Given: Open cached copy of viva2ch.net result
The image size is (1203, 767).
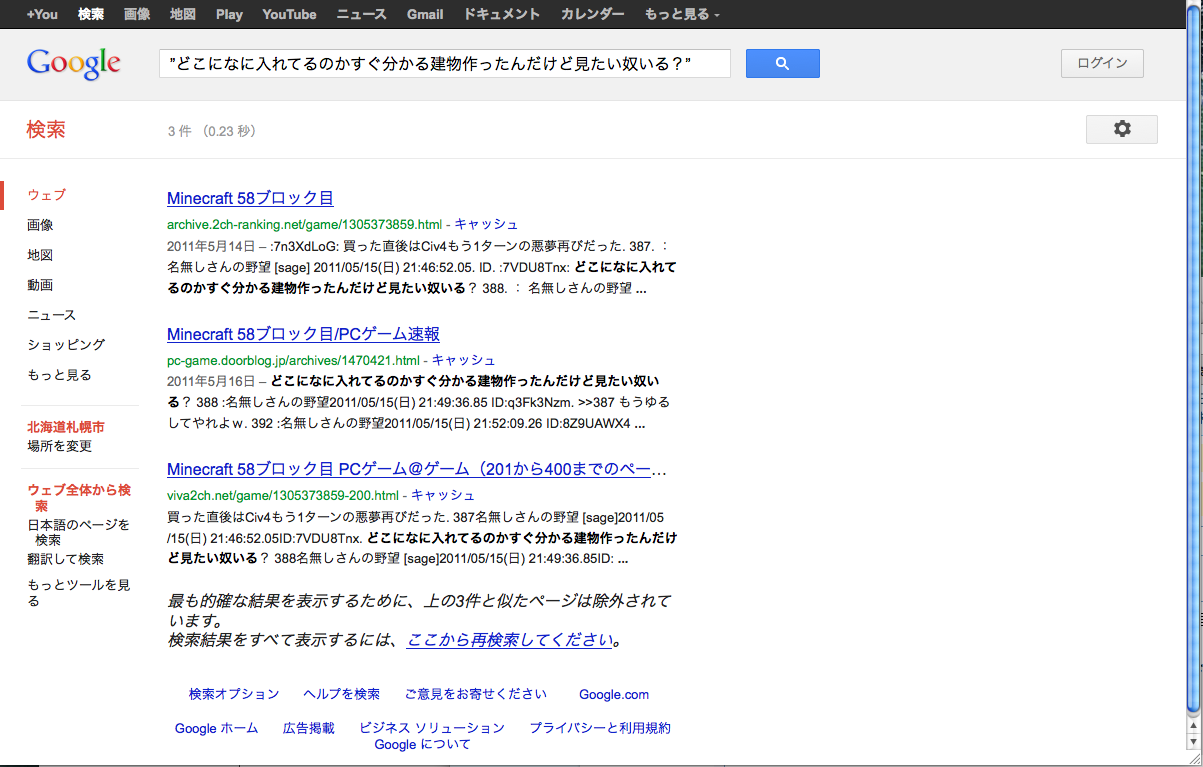Looking at the screenshot, I should pyautogui.click(x=443, y=495).
